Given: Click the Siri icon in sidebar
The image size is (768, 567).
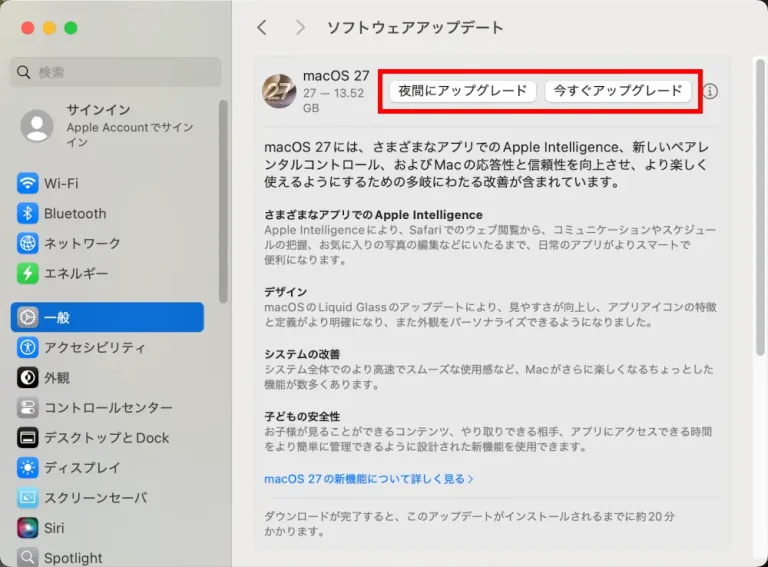Looking at the screenshot, I should tap(27, 528).
